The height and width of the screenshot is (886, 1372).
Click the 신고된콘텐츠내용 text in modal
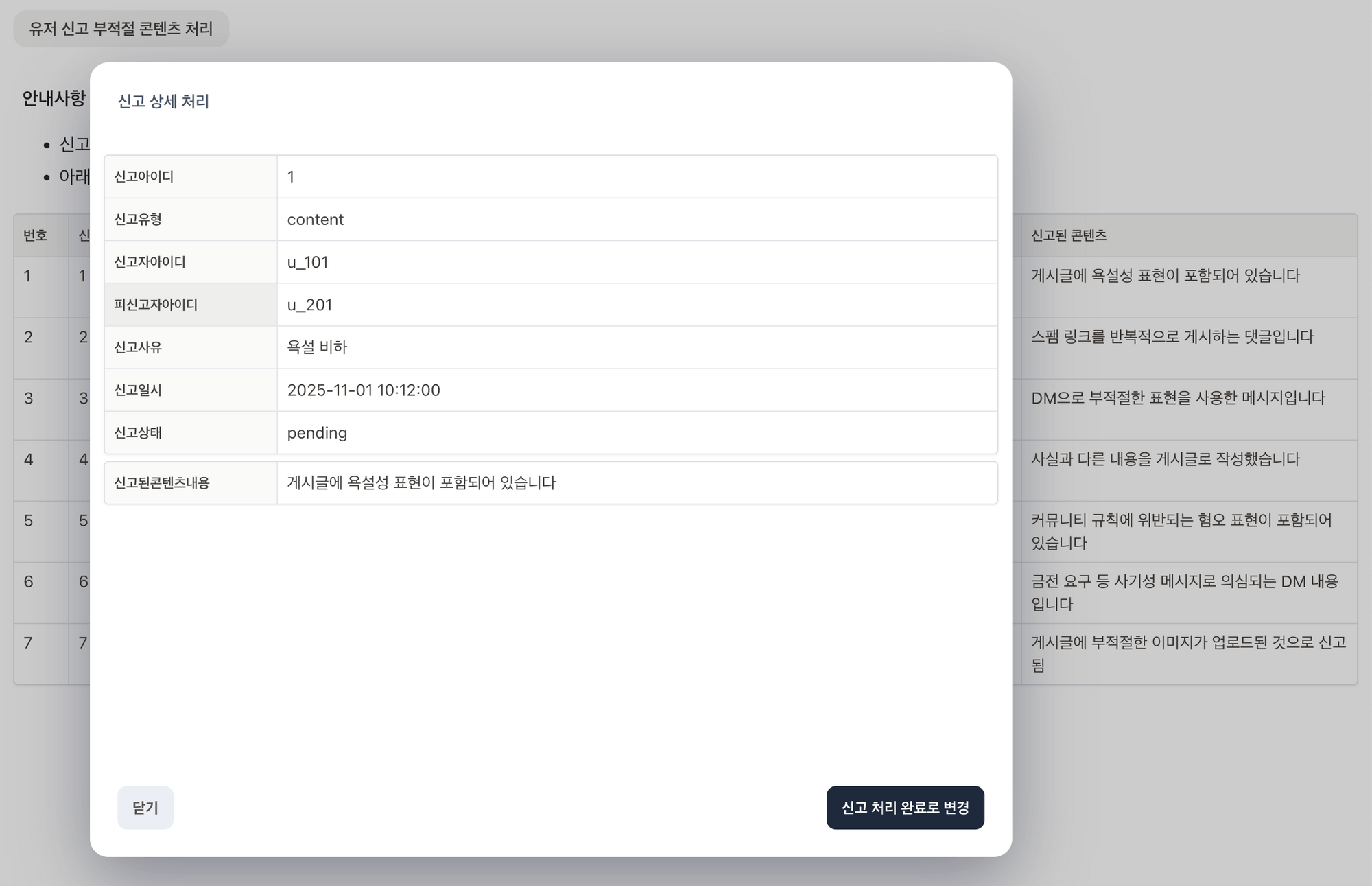421,482
